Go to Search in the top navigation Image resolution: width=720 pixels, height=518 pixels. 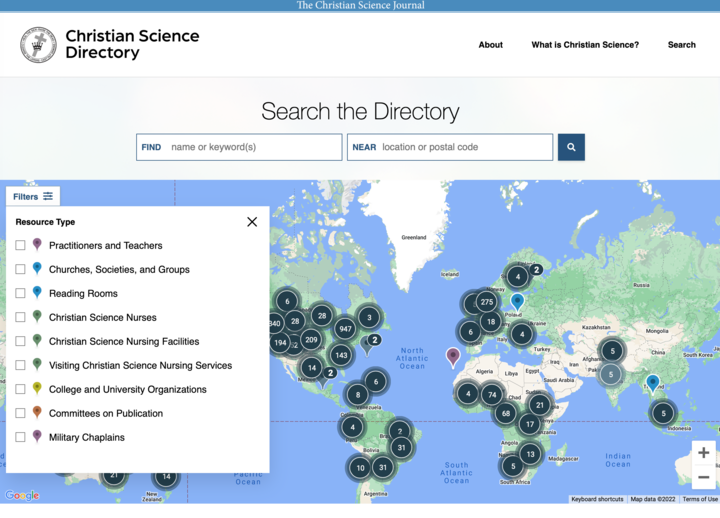pyautogui.click(x=681, y=45)
